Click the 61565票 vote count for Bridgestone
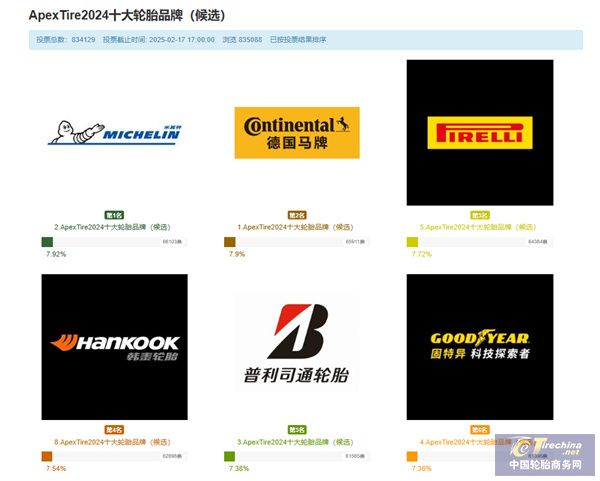 click(x=355, y=456)
